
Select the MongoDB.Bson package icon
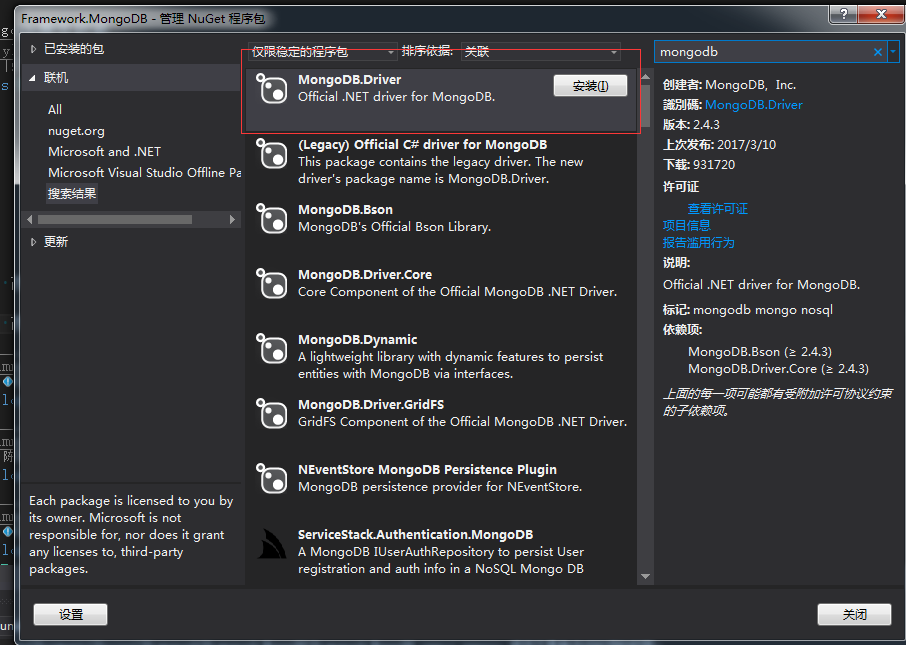point(272,219)
